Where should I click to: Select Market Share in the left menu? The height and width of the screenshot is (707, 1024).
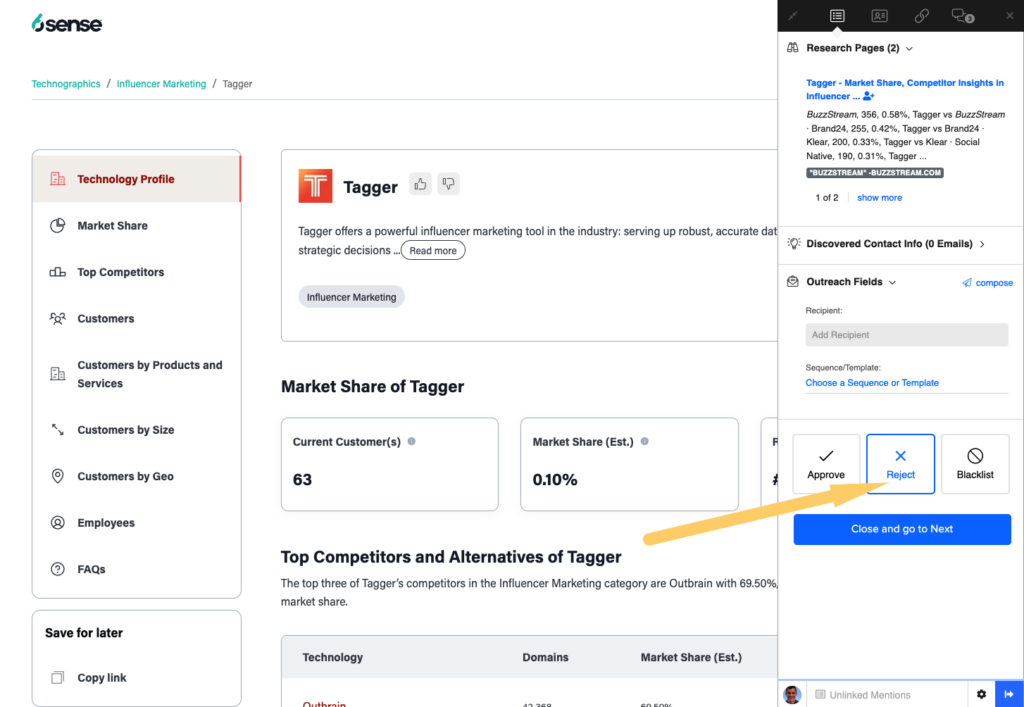point(112,226)
